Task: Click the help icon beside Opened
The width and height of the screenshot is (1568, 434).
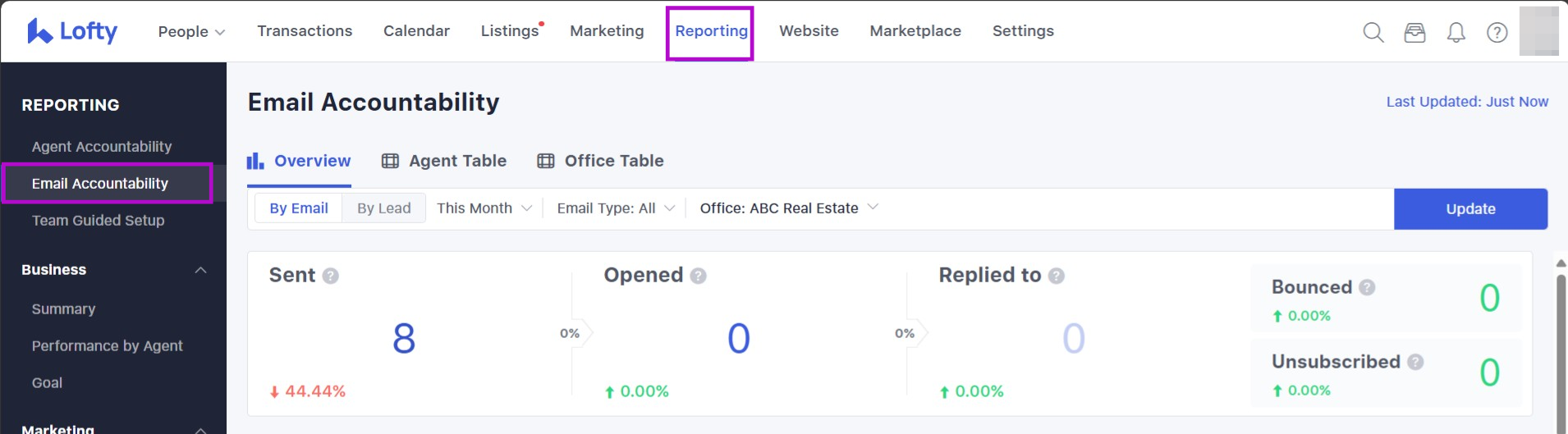Action: (x=698, y=276)
